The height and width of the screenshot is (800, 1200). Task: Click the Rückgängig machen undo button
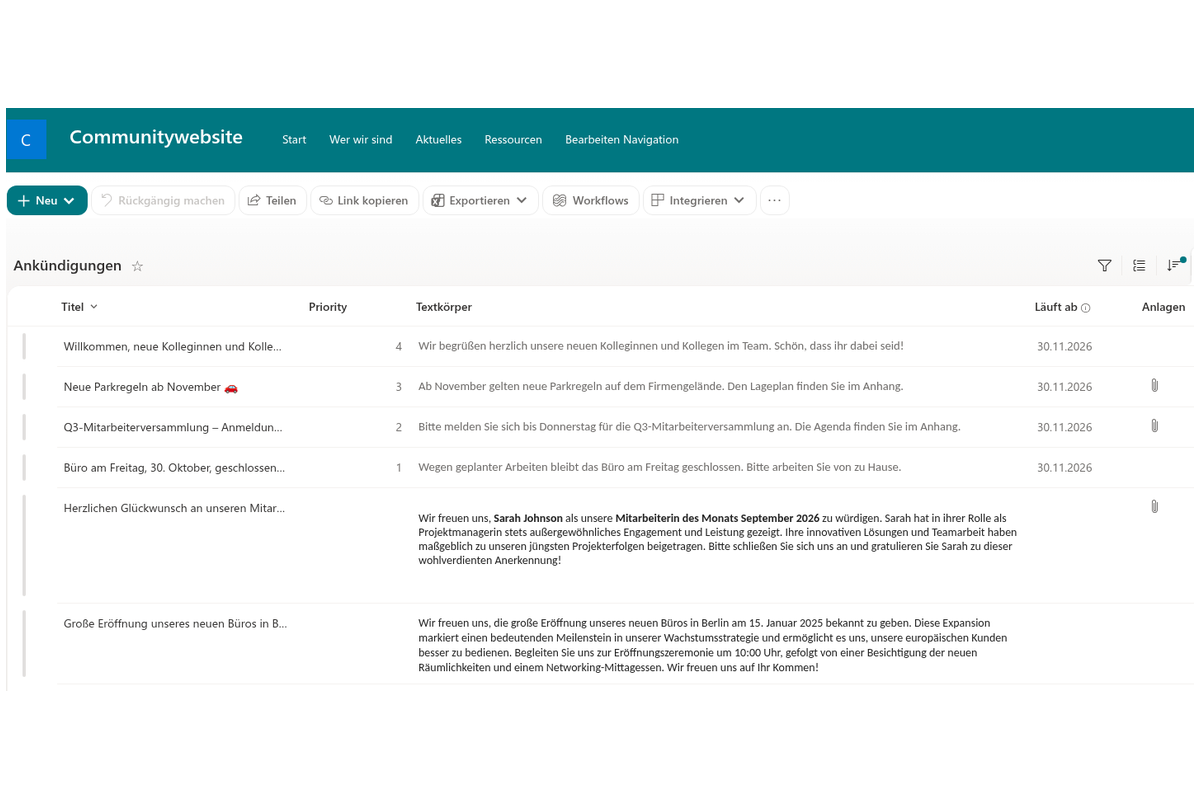pos(163,200)
